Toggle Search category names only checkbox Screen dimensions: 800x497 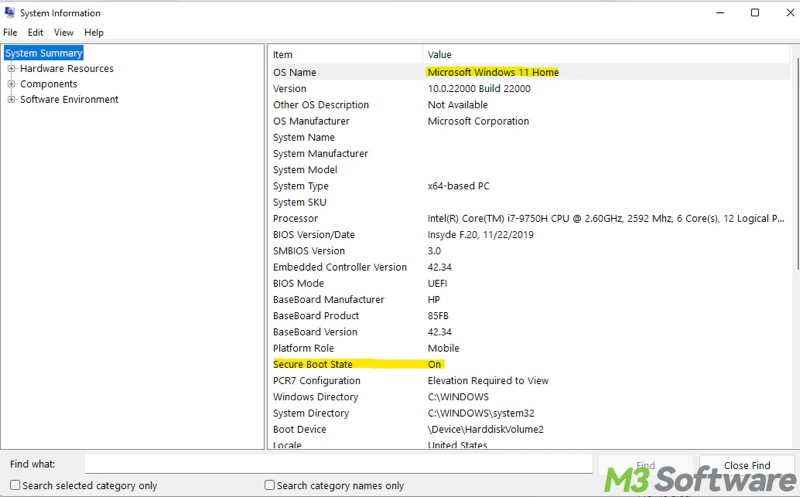click(x=269, y=485)
